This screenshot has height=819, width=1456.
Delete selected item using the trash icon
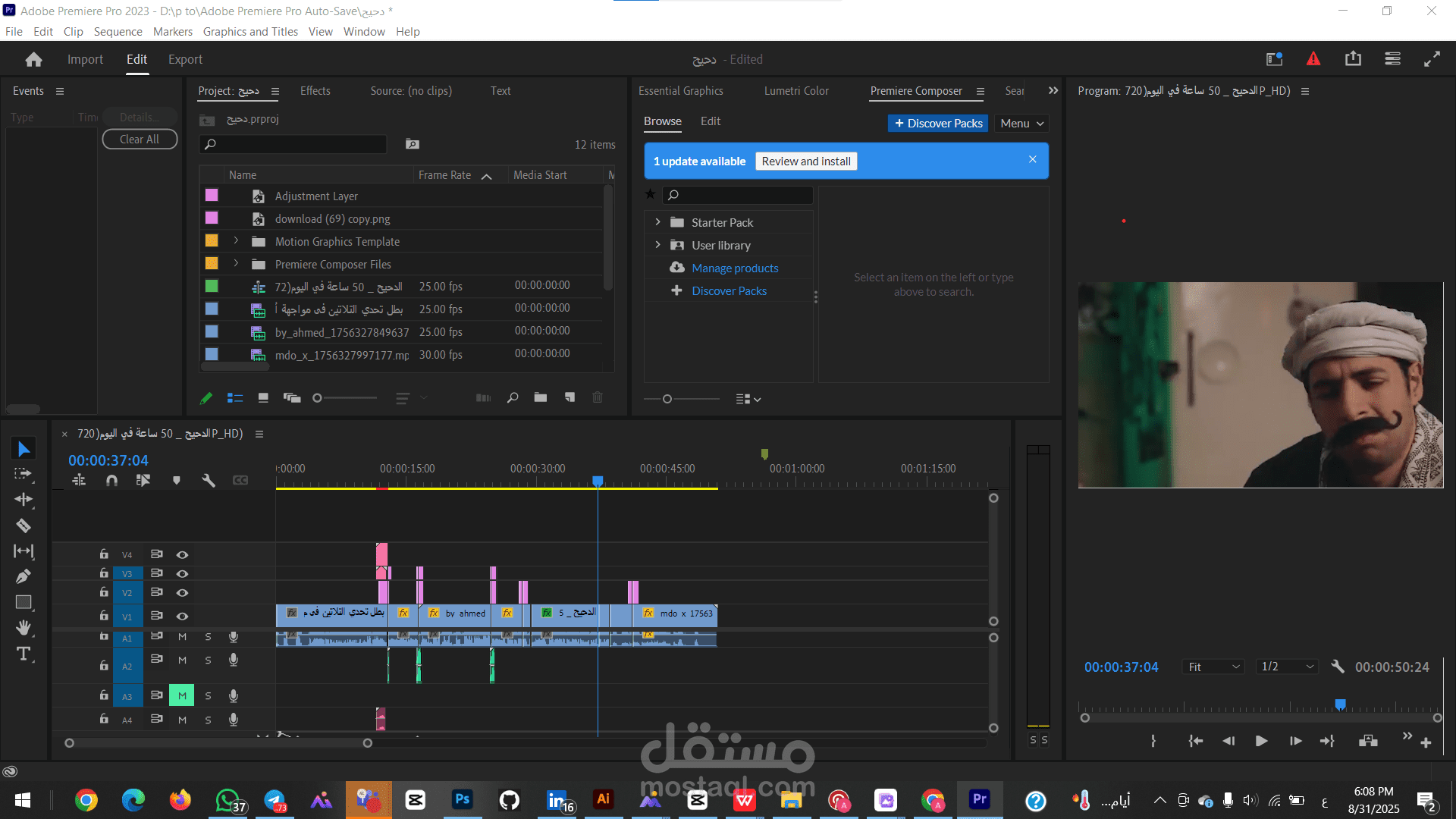click(x=598, y=397)
